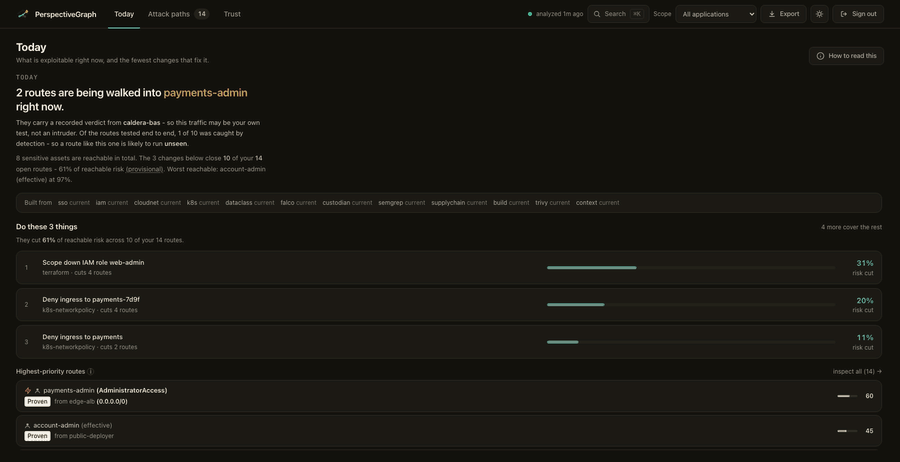Click the analyzed 1m ago status text

tap(560, 14)
